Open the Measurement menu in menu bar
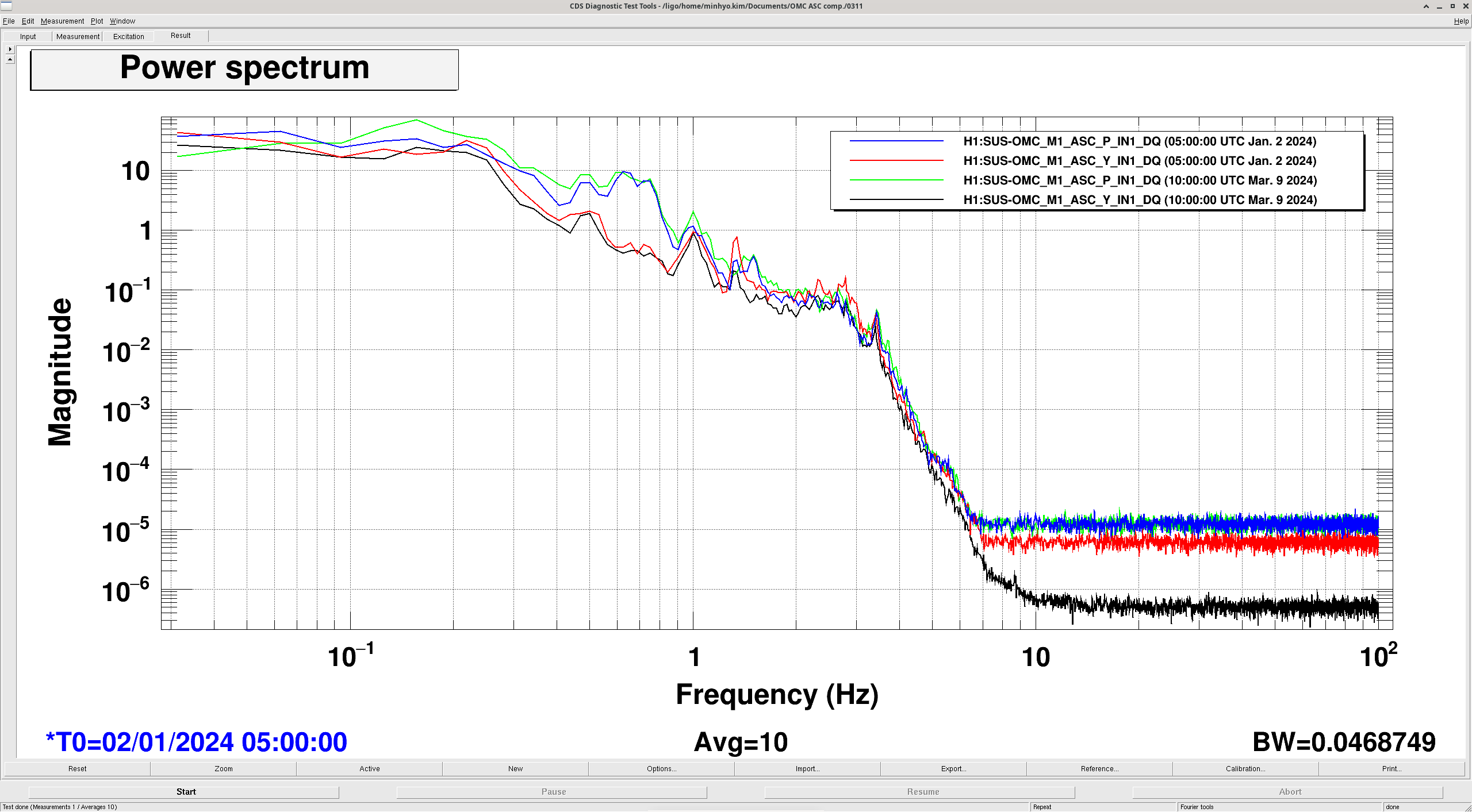This screenshot has width=1472, height=812. (62, 21)
